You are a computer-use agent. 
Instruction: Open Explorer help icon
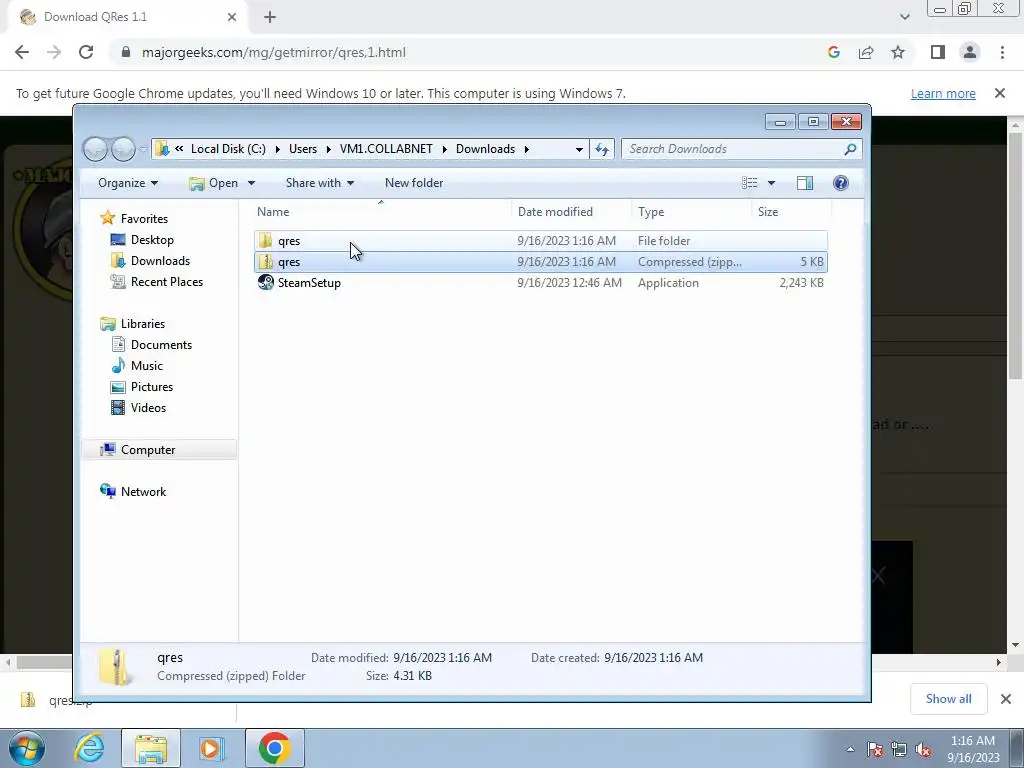coord(840,183)
